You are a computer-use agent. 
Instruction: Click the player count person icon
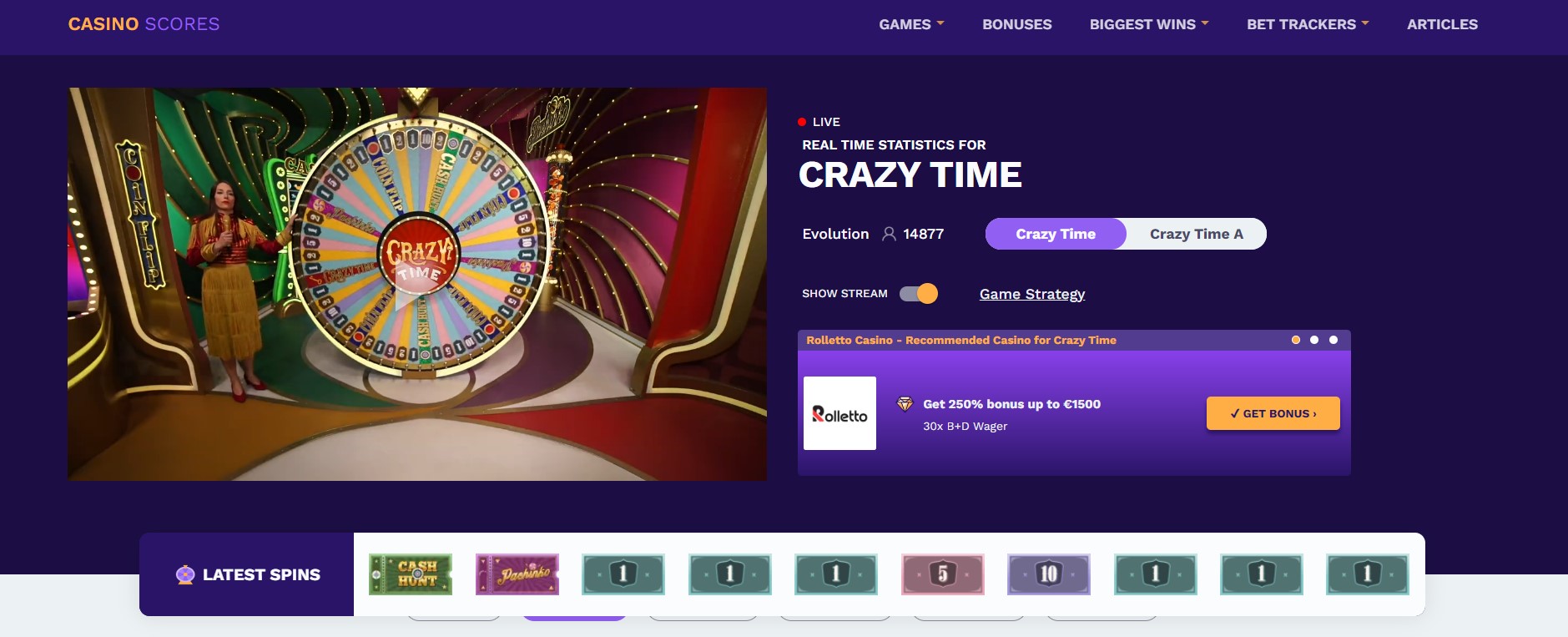[890, 234]
